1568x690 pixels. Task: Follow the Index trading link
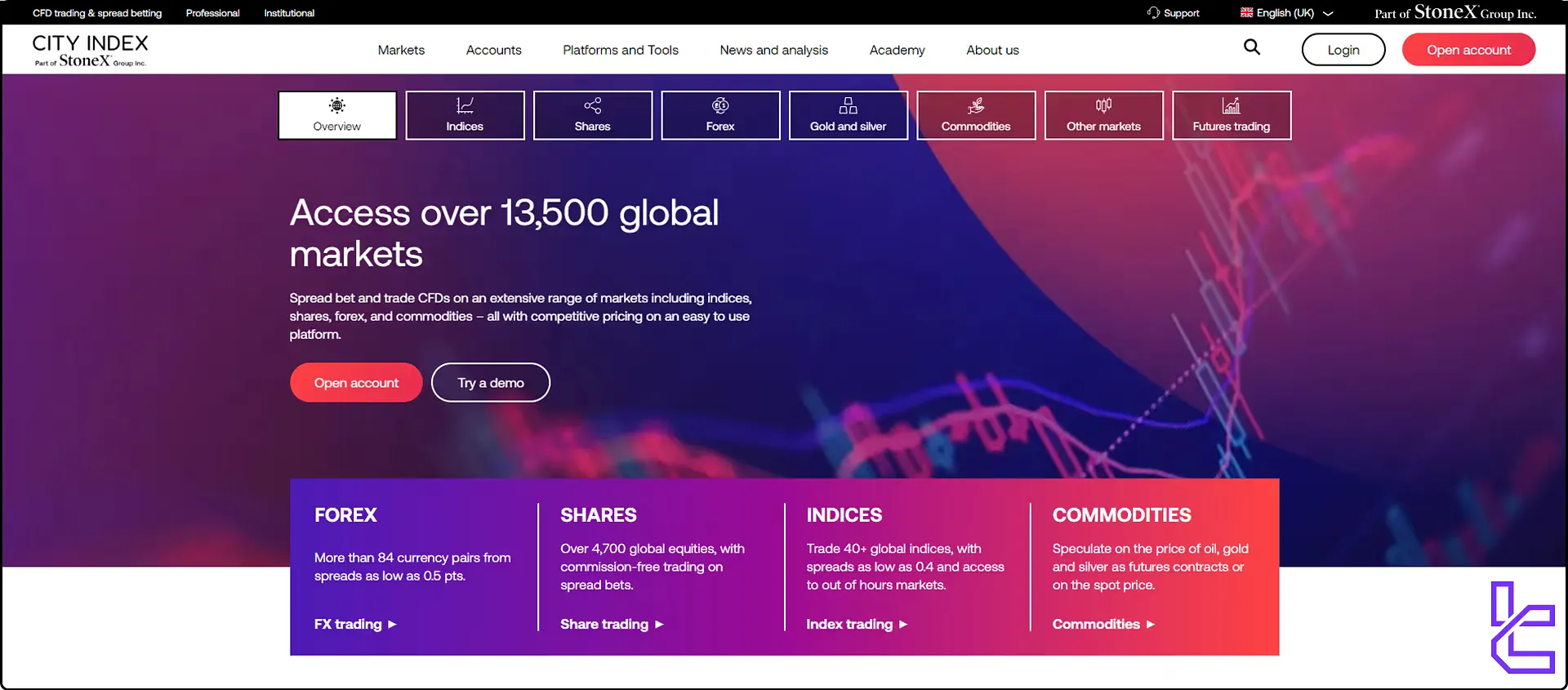coord(849,624)
